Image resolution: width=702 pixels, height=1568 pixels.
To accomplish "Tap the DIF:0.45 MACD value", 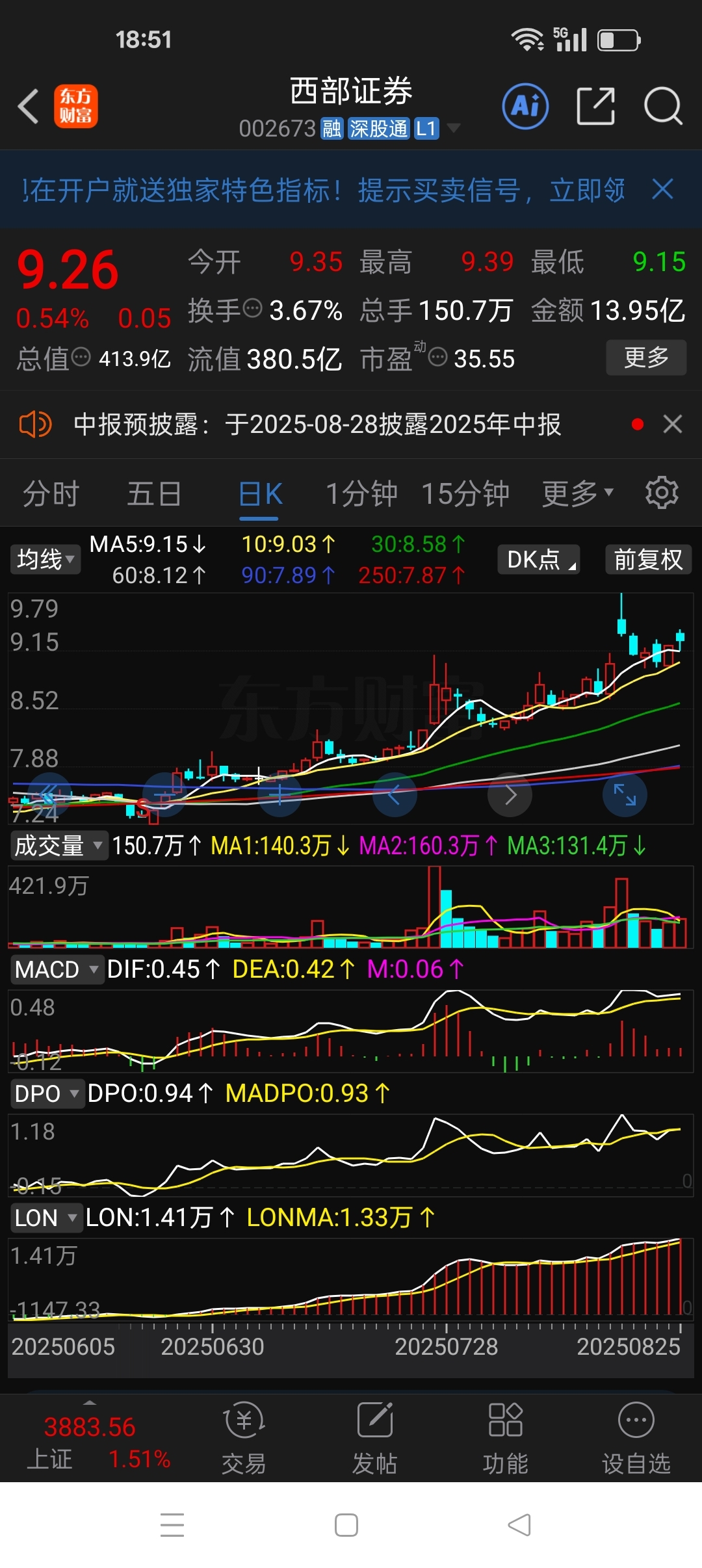I will (163, 969).
